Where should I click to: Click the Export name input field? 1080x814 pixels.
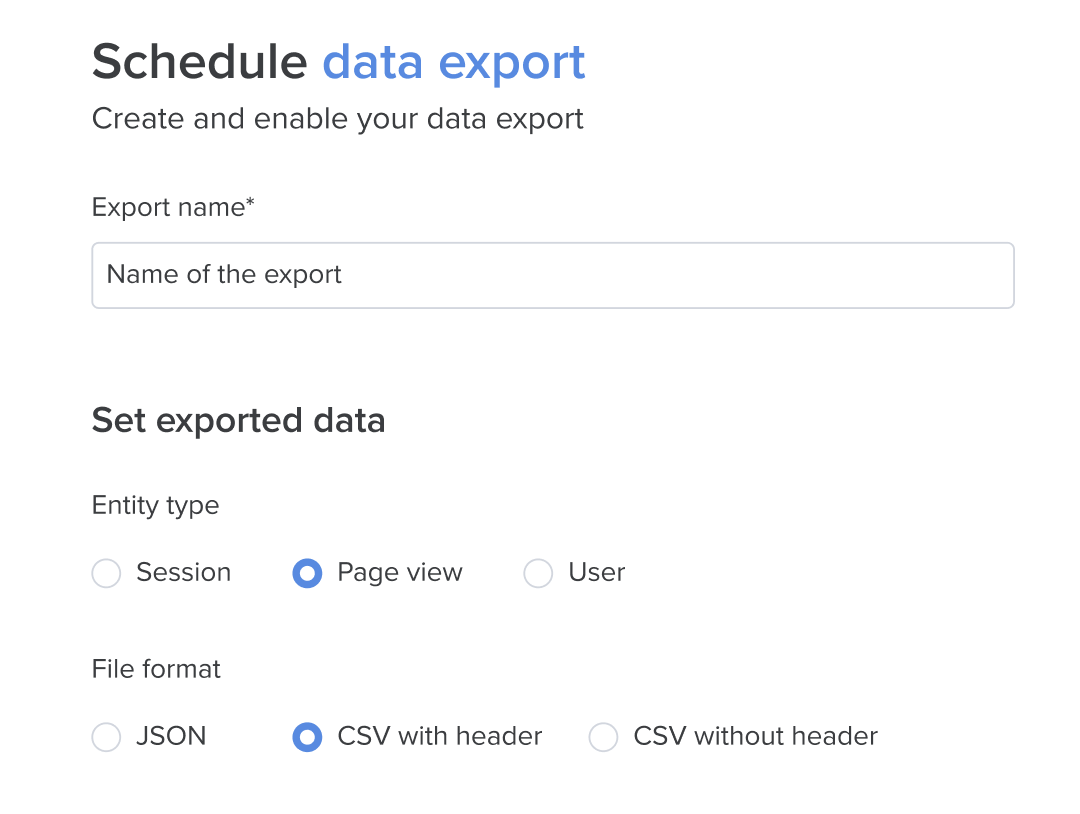(552, 275)
